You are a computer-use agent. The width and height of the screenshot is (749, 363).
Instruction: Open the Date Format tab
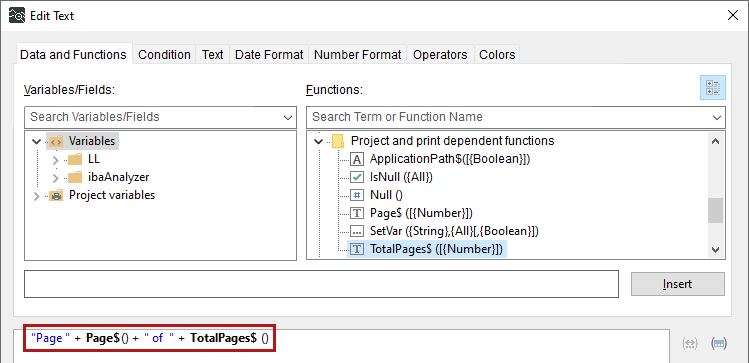pos(269,55)
